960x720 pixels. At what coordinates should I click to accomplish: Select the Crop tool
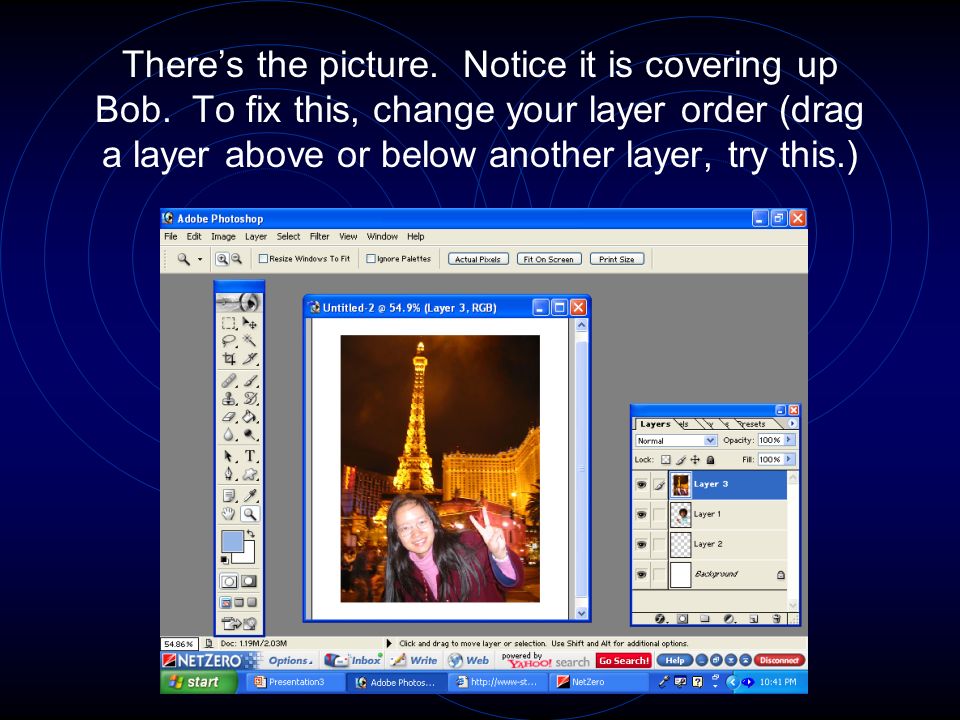pos(229,358)
